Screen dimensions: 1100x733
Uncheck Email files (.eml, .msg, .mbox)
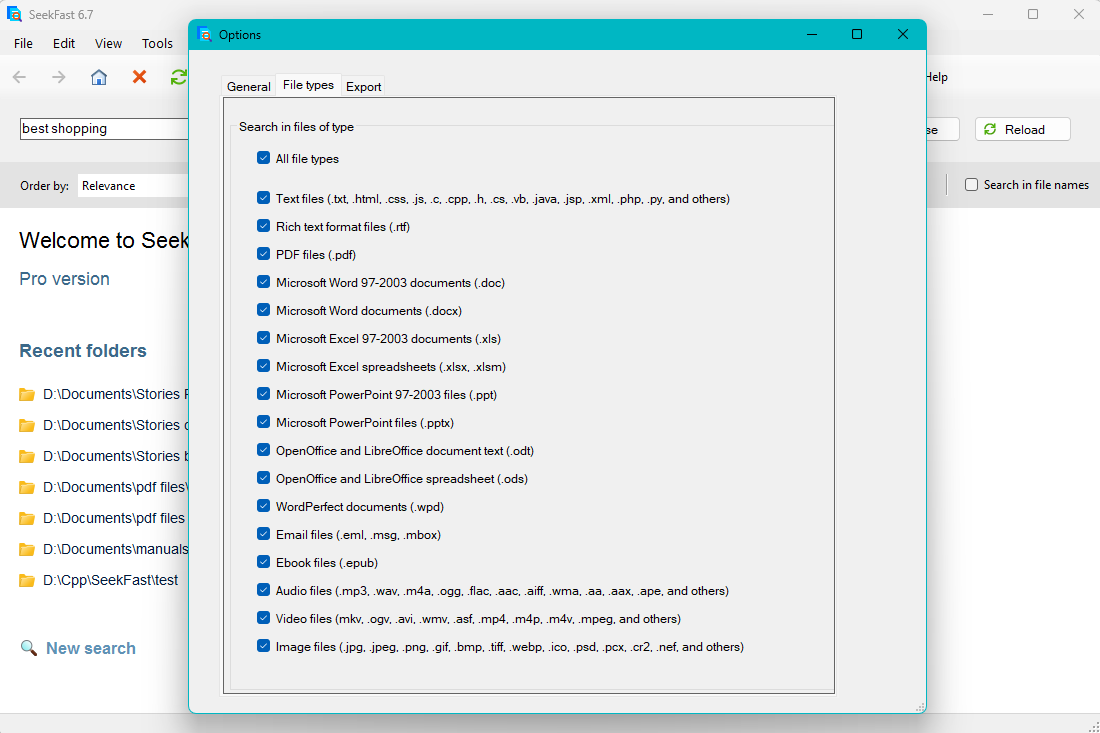pyautogui.click(x=263, y=534)
